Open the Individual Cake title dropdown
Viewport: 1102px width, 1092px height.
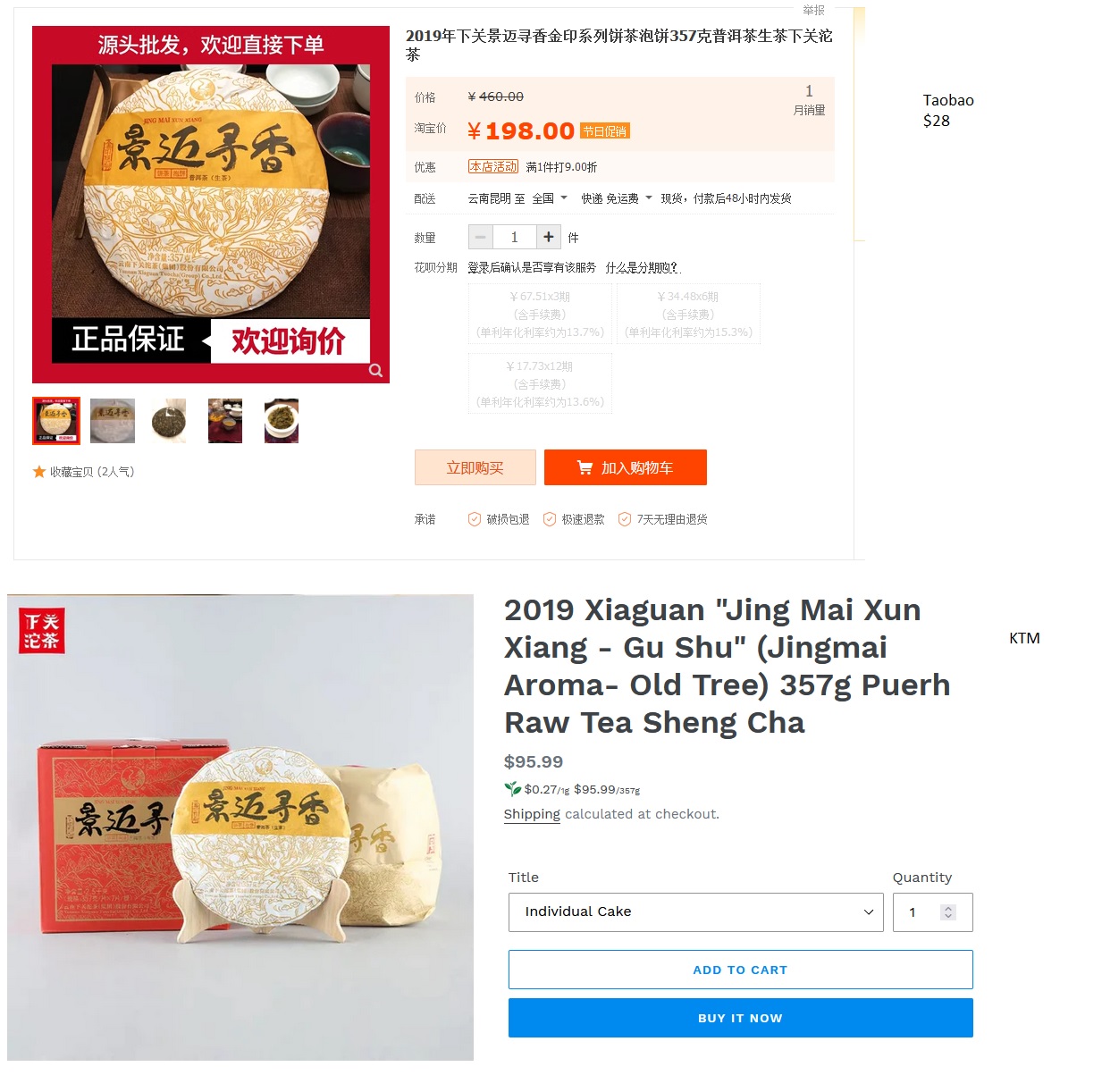tap(695, 912)
